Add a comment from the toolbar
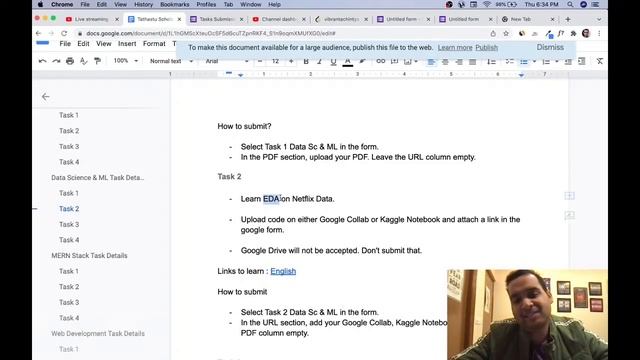Screen dimensions: 640x360 (x=394, y=61)
